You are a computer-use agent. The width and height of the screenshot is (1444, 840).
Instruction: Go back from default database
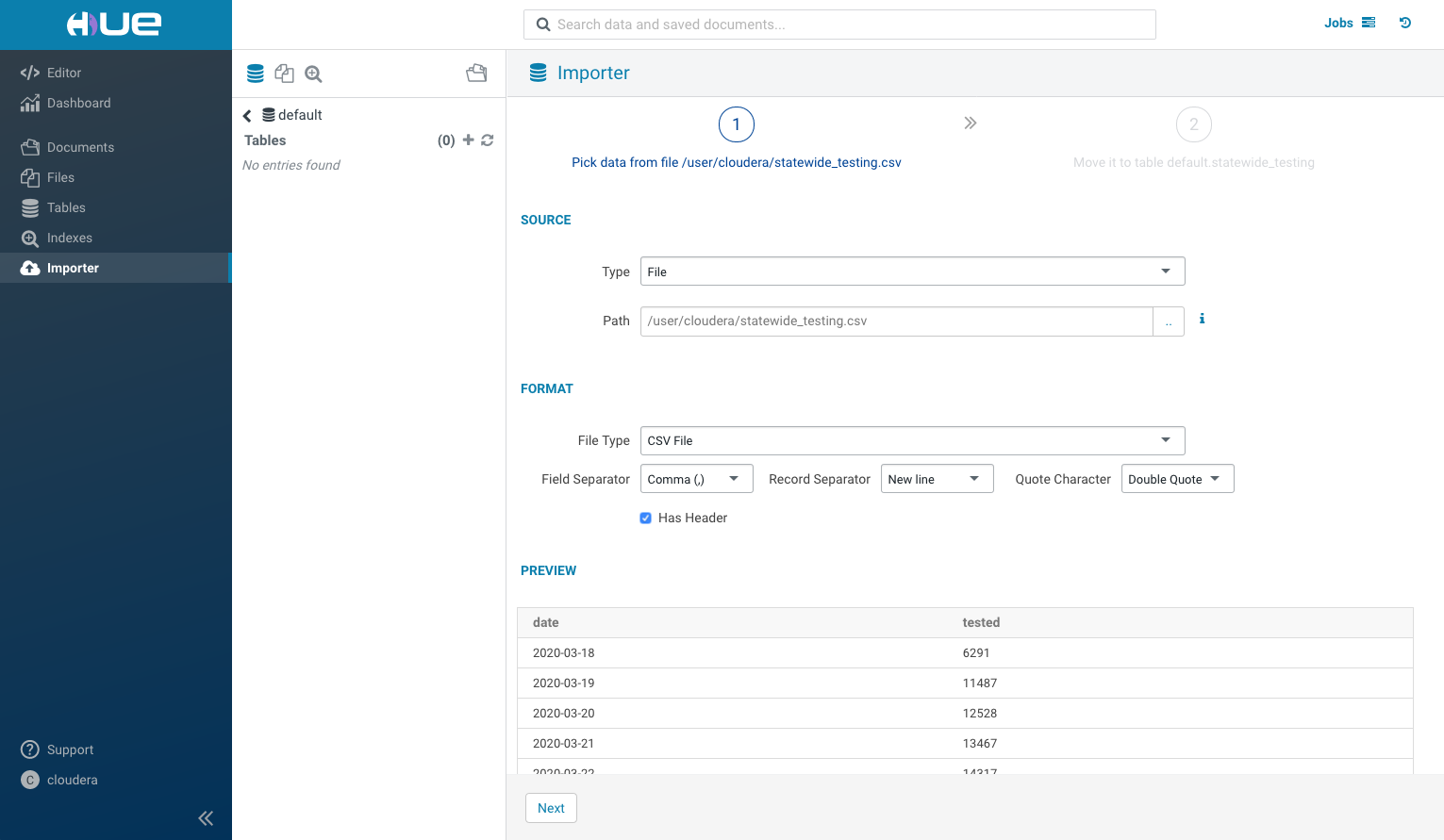247,116
